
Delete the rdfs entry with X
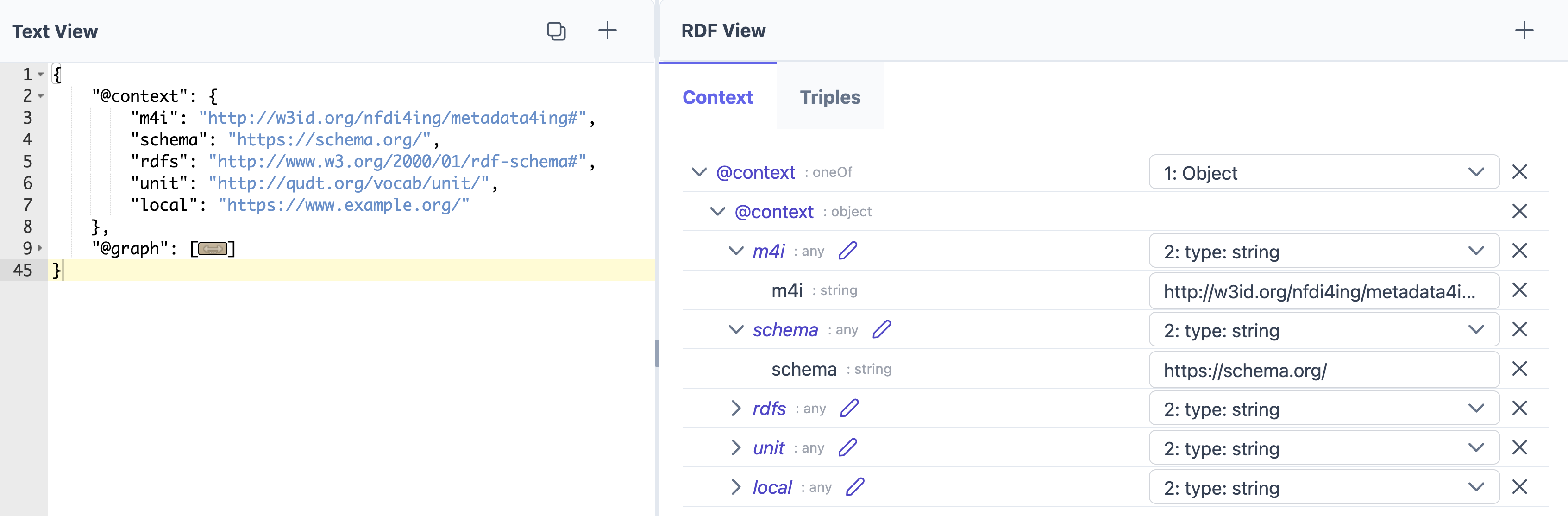[1520, 408]
